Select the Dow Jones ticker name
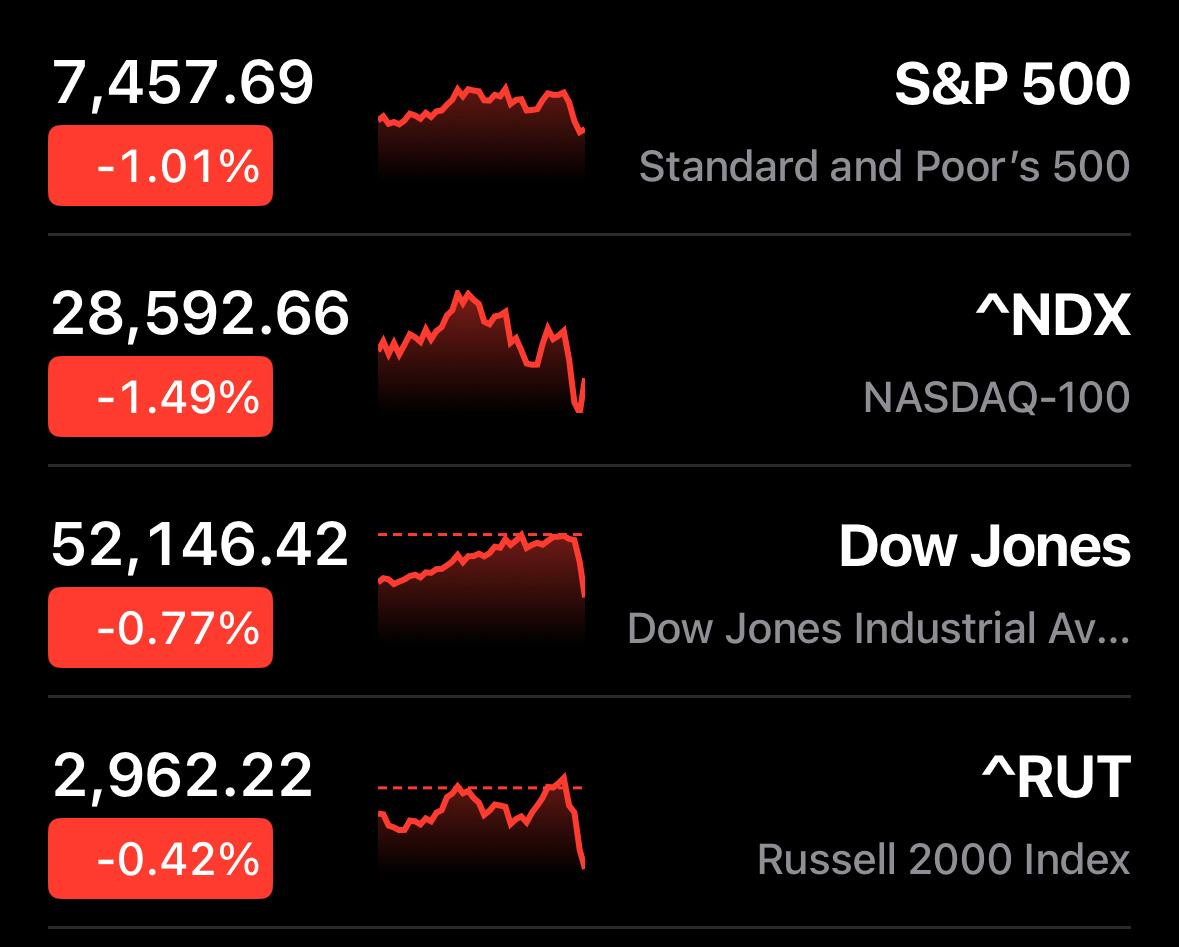 tap(985, 546)
